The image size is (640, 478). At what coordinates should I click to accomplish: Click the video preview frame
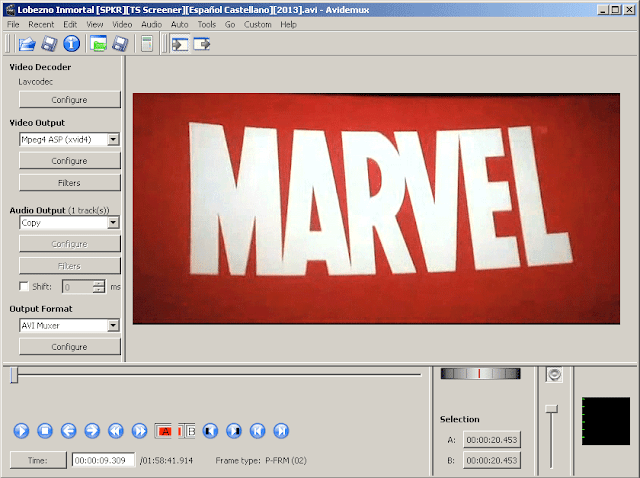[376, 209]
